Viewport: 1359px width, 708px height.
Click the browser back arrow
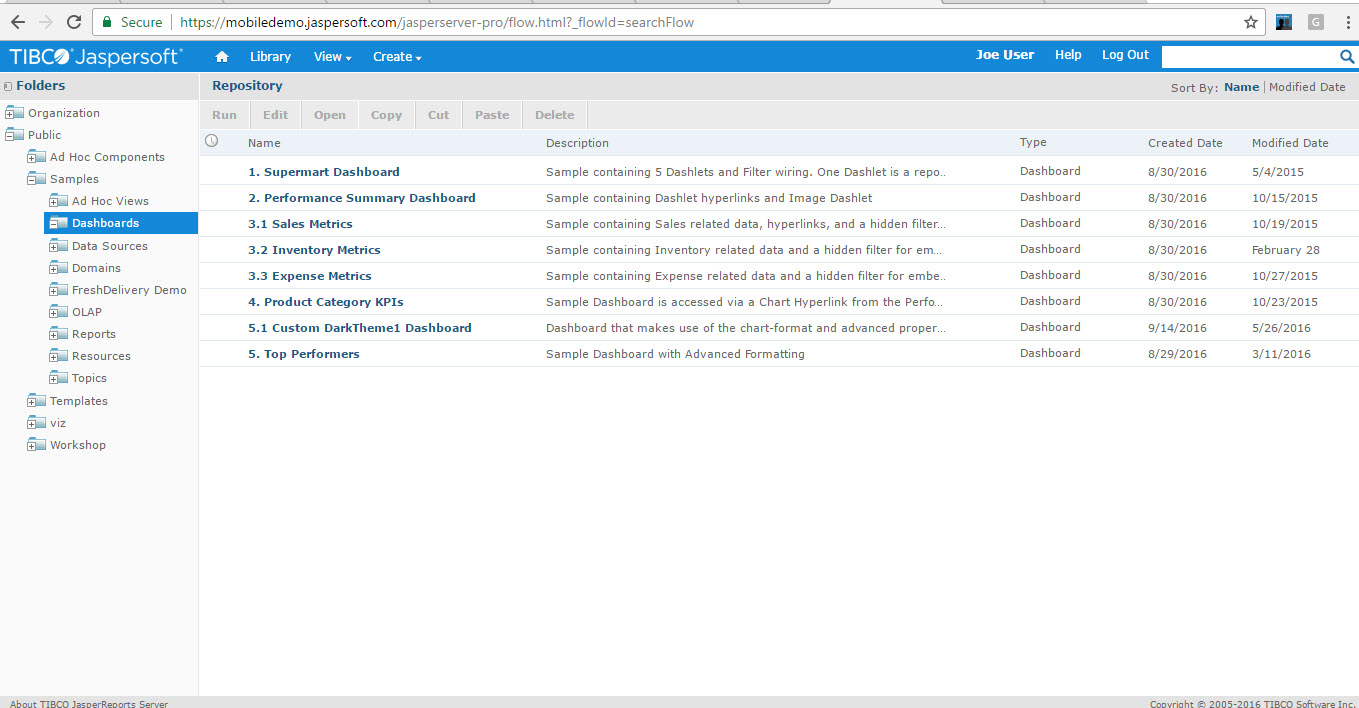click(18, 22)
